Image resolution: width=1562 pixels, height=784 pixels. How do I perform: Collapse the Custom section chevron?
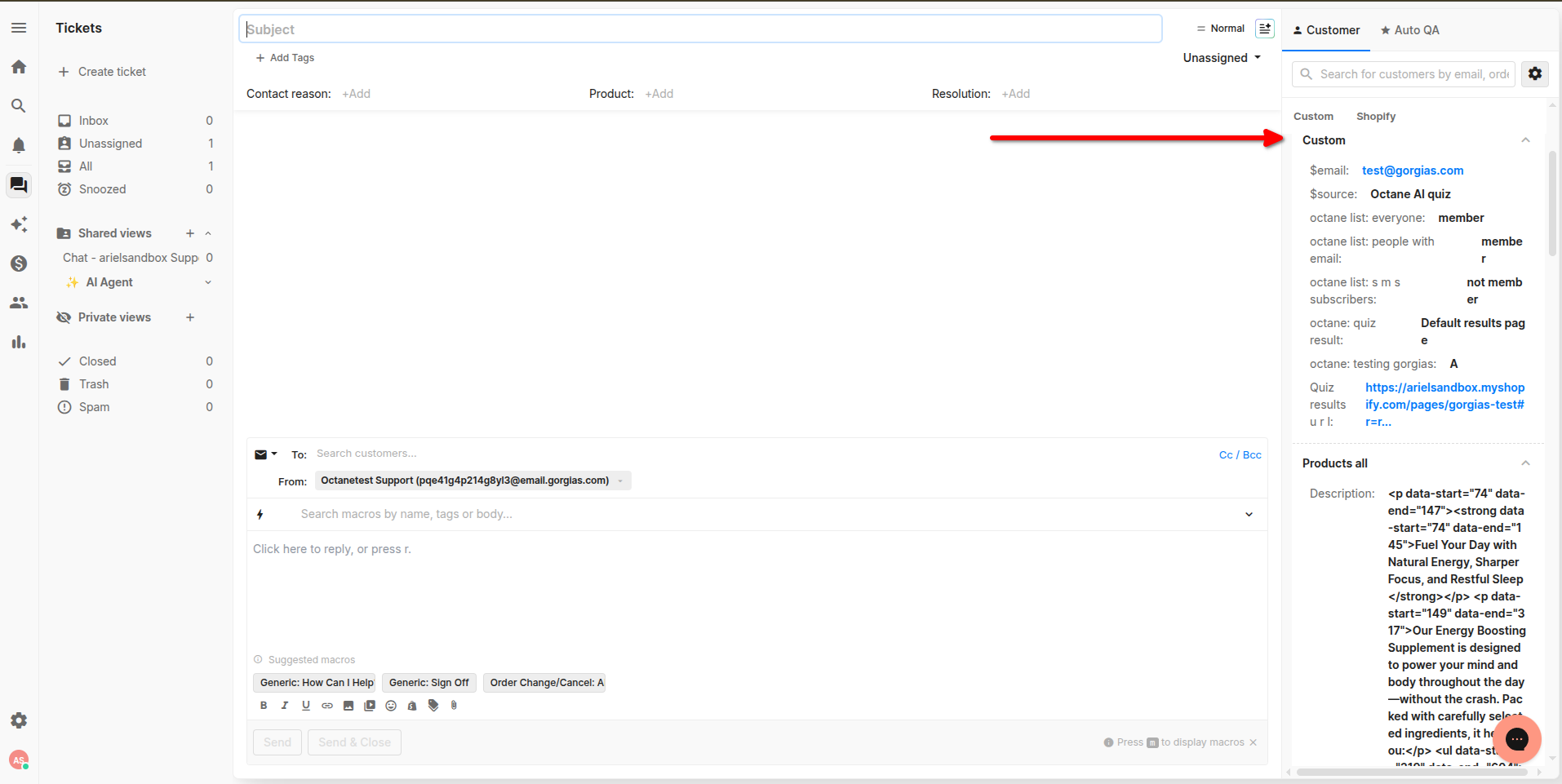coord(1525,140)
